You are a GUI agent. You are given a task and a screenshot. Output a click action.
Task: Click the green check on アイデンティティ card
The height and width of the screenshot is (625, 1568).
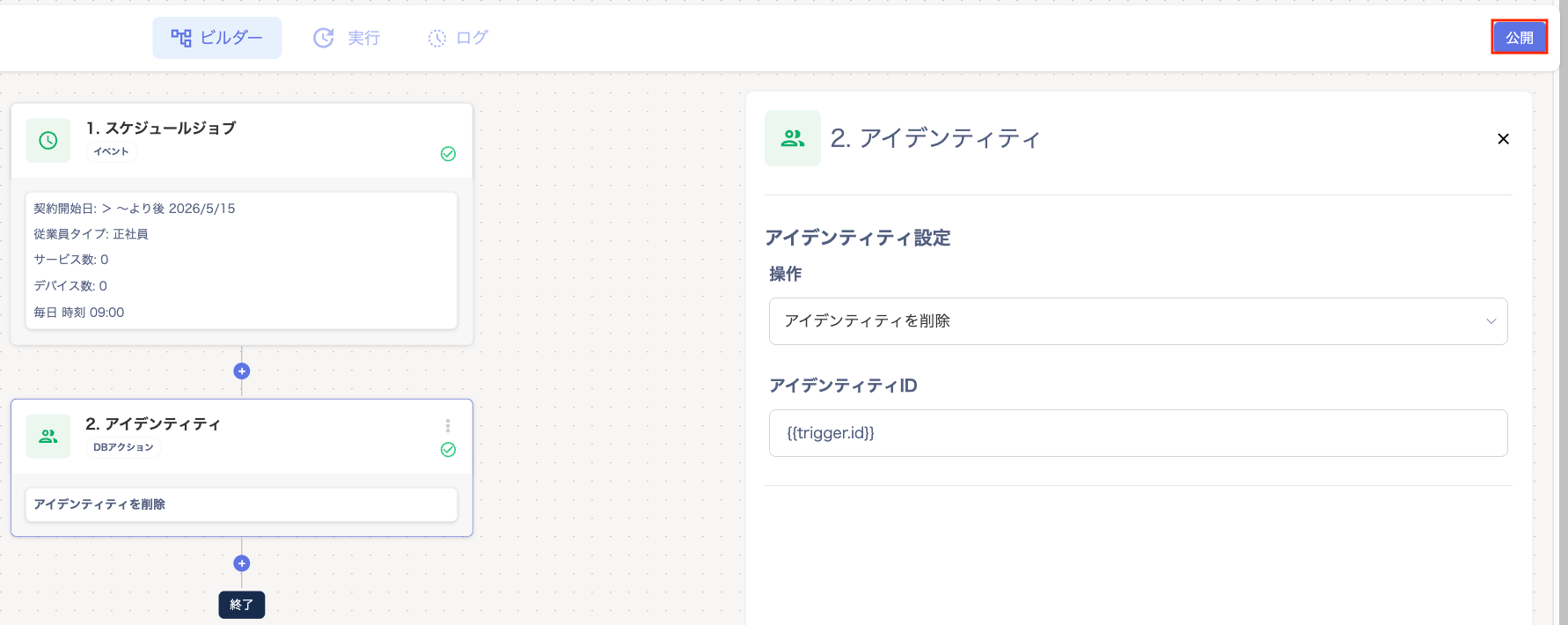coord(448,450)
